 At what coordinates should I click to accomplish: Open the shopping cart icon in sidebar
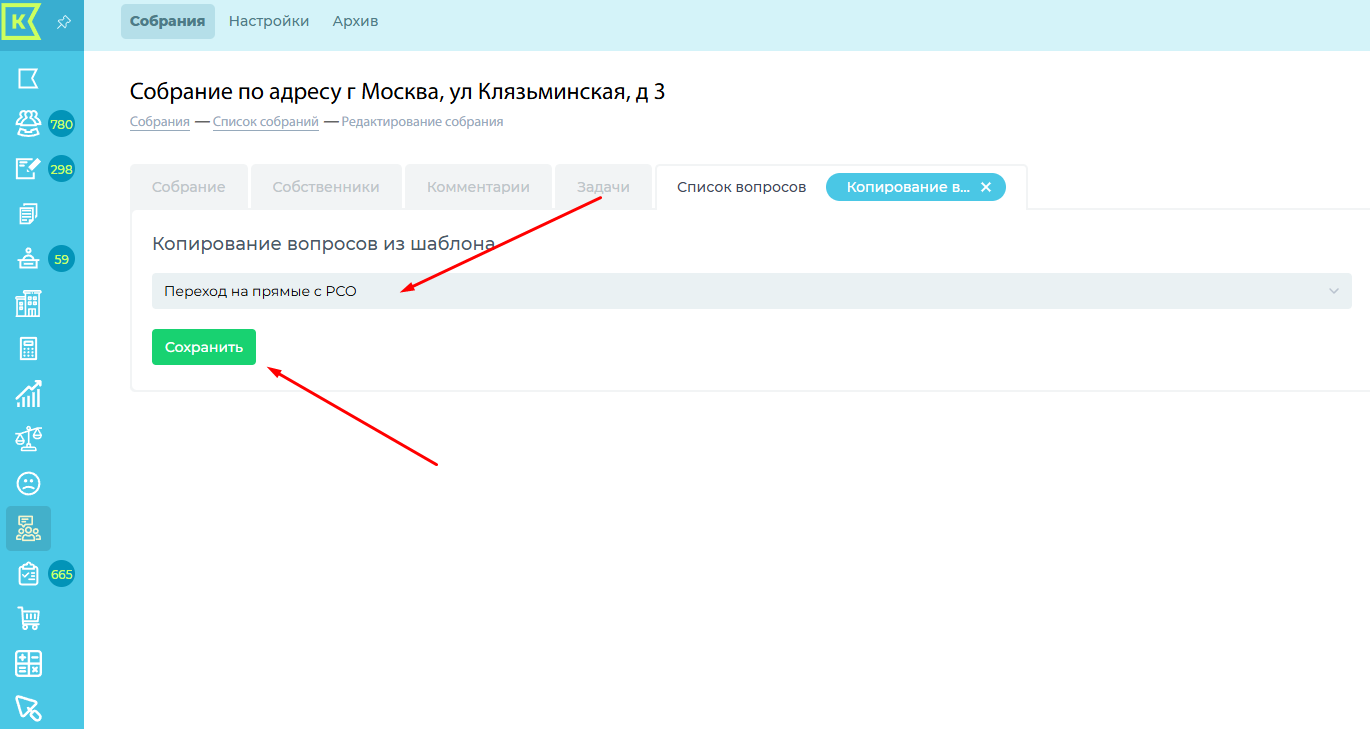click(x=28, y=619)
